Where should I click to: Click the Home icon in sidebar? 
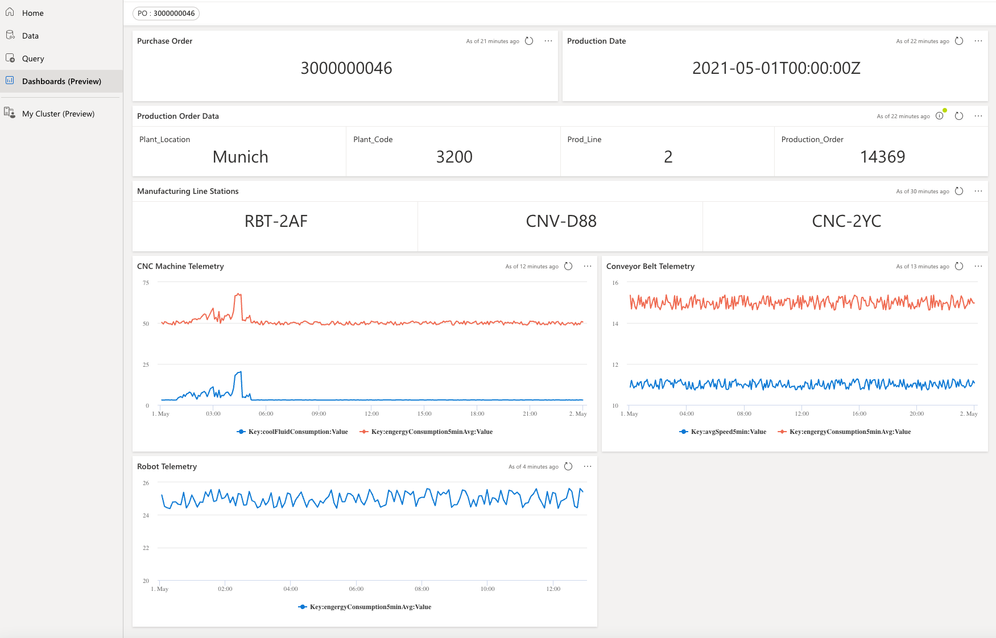tap(10, 12)
